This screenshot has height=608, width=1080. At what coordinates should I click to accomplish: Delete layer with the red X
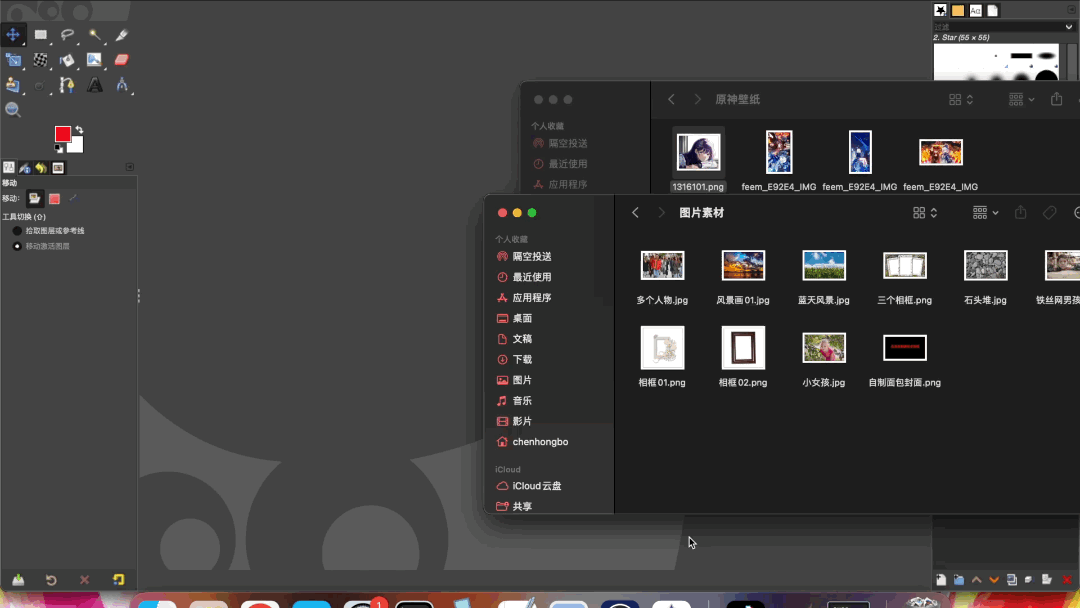(x=1067, y=580)
